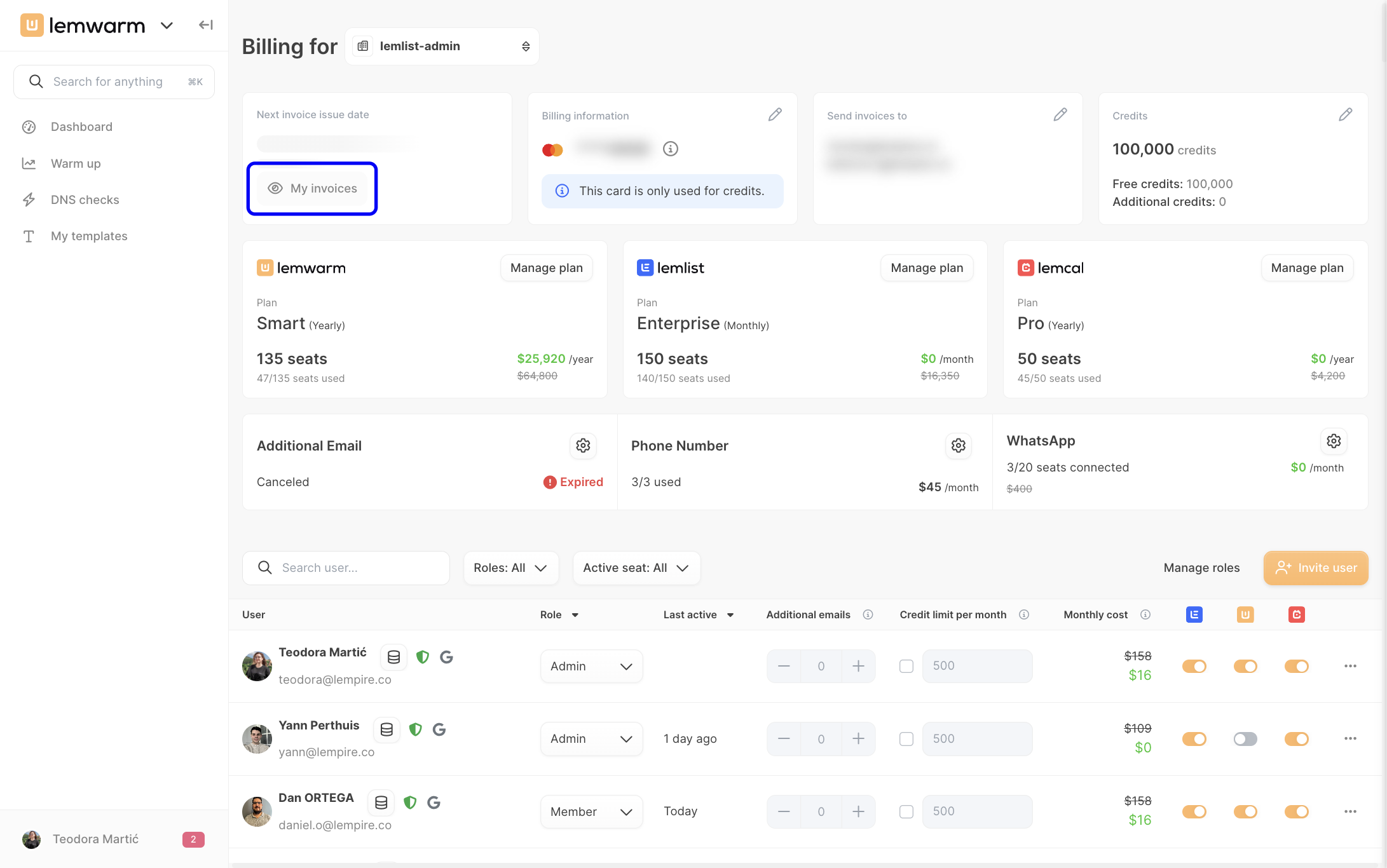This screenshot has height=868, width=1387.
Task: Open the Roles: All filter dropdown
Action: [511, 568]
